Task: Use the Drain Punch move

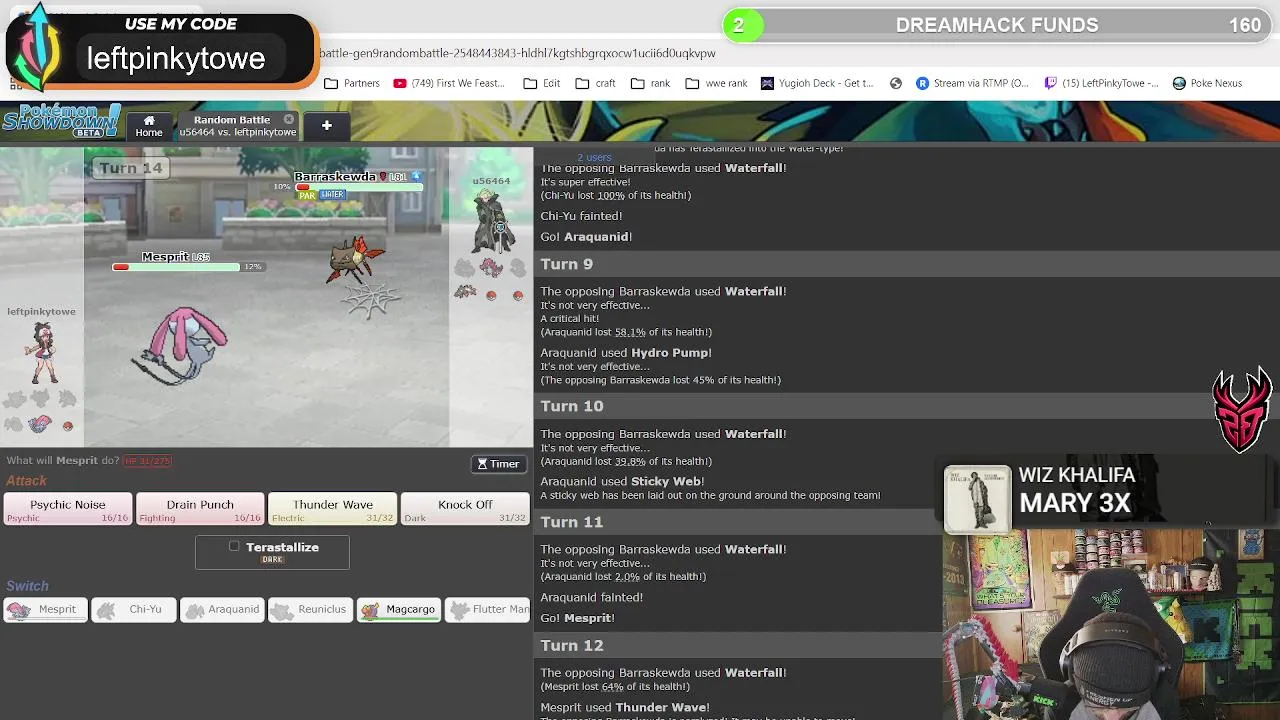Action: (x=200, y=510)
